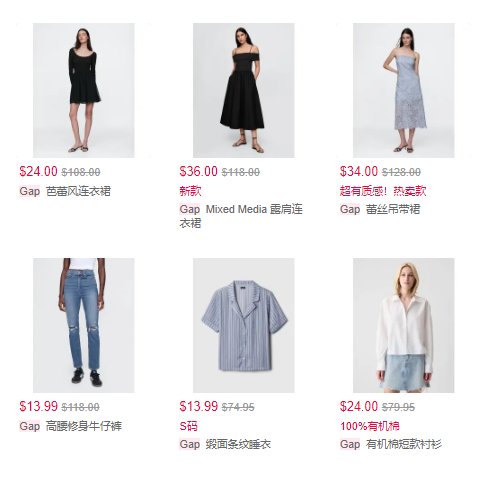Click the $34.00 sale price
This screenshot has width=479, height=477.
tap(359, 172)
